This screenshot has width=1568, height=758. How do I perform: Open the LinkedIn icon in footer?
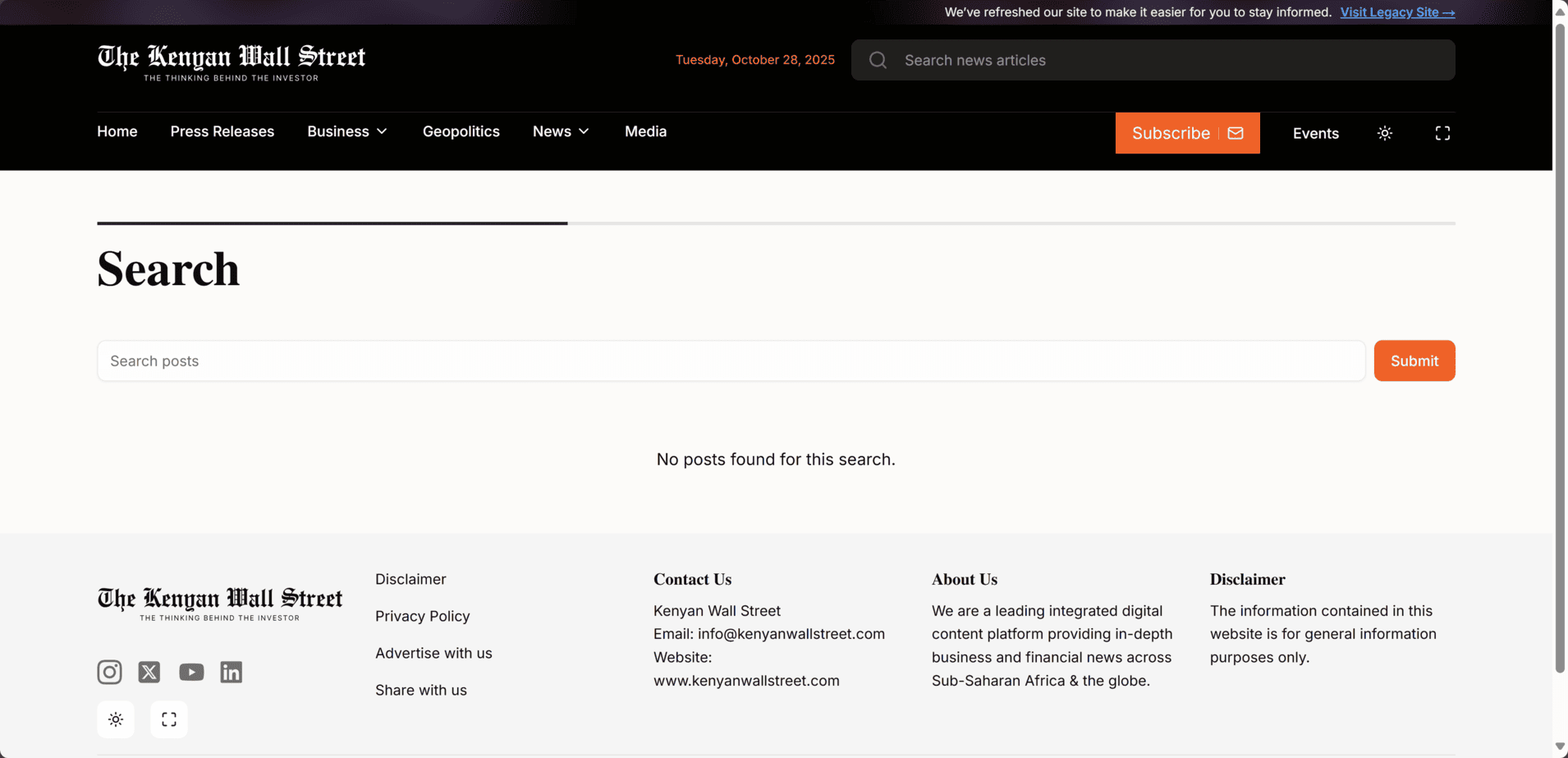pos(232,672)
